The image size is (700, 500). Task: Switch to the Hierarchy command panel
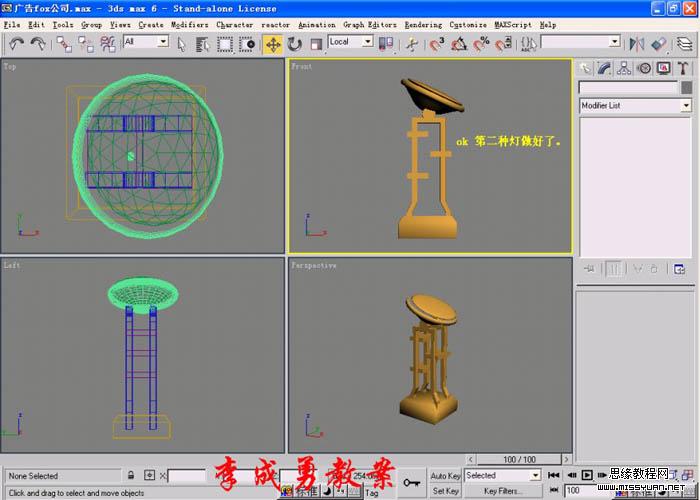pos(623,68)
